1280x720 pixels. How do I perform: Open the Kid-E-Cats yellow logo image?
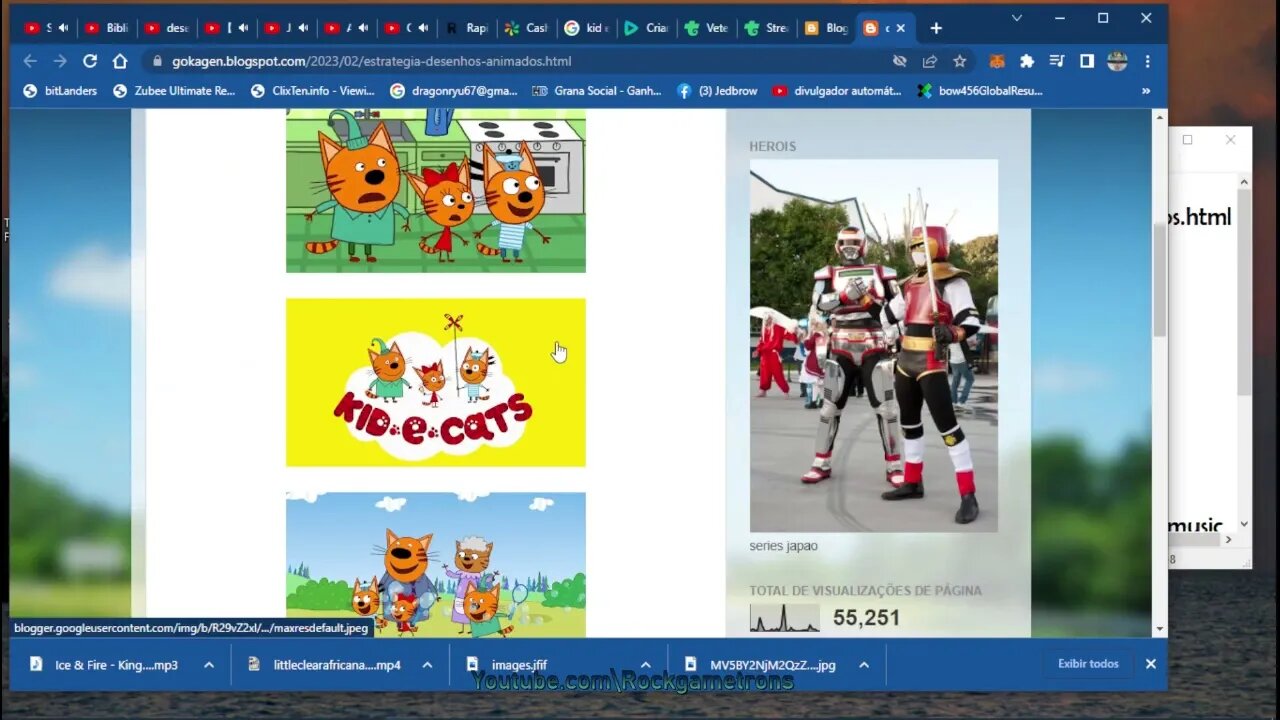pos(436,382)
